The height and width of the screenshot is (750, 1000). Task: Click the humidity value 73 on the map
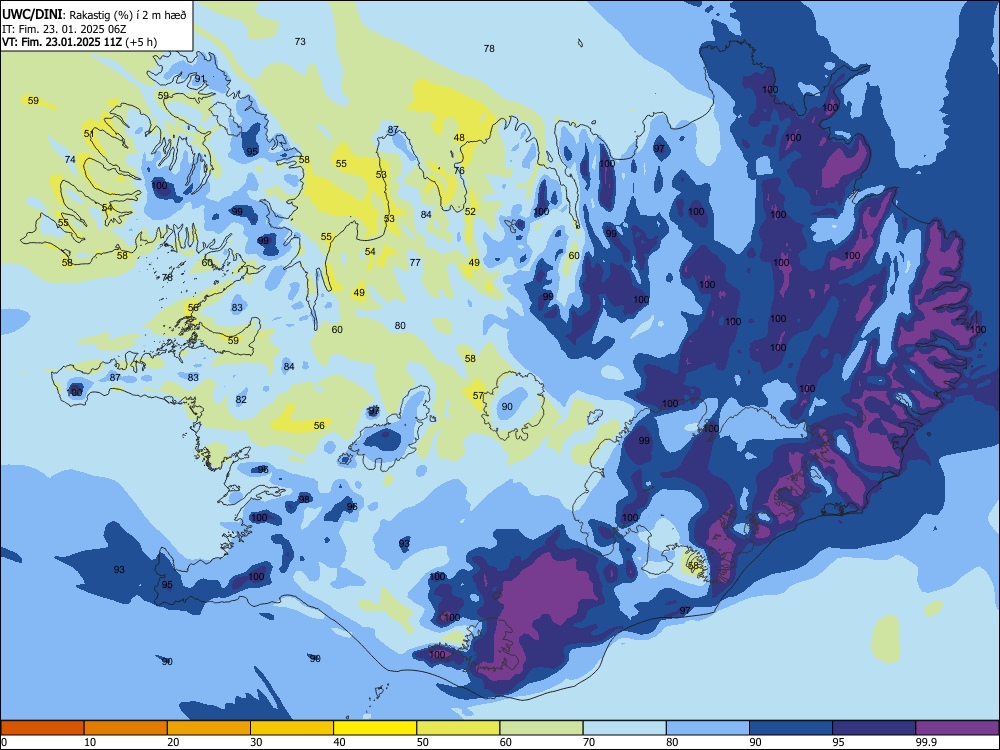pyautogui.click(x=300, y=41)
